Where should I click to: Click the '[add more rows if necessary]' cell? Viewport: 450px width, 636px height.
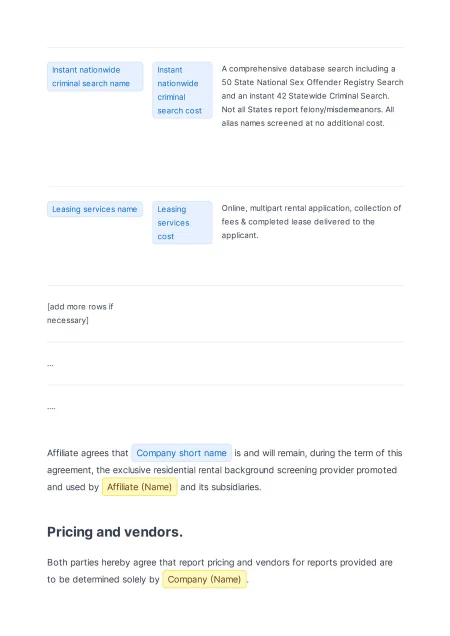click(x=80, y=314)
